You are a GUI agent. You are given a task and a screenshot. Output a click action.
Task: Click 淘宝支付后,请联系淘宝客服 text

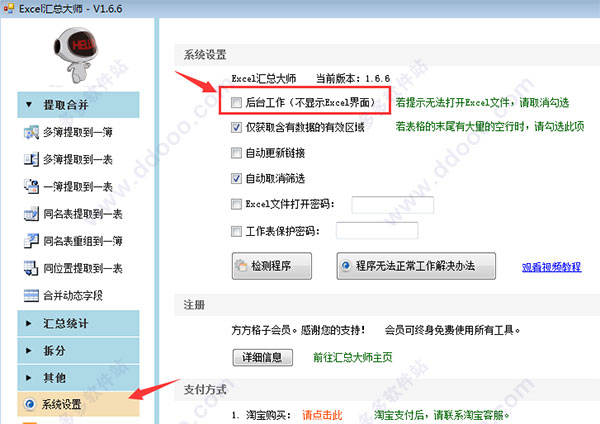coord(442,415)
